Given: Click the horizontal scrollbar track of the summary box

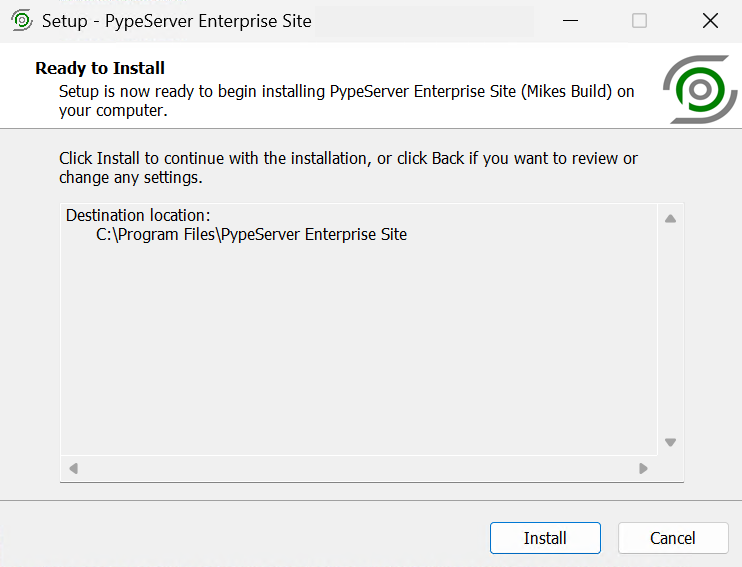Looking at the screenshot, I should click(x=358, y=468).
